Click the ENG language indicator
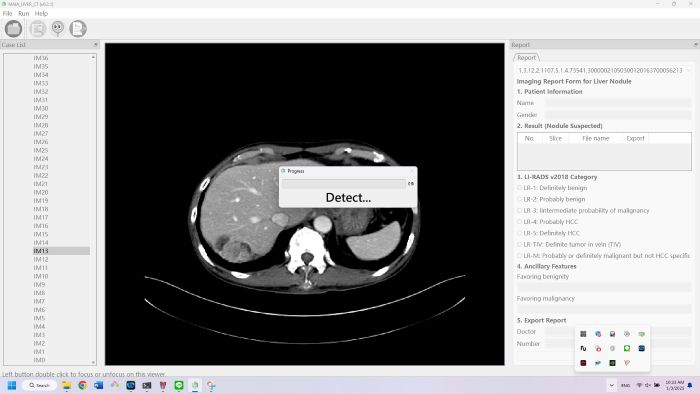 (x=625, y=385)
